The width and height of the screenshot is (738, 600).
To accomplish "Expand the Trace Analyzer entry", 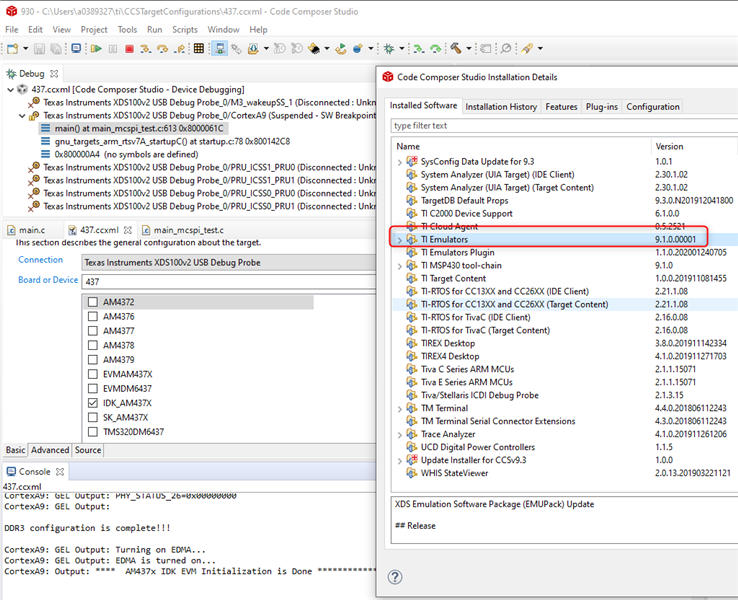I will [x=400, y=435].
